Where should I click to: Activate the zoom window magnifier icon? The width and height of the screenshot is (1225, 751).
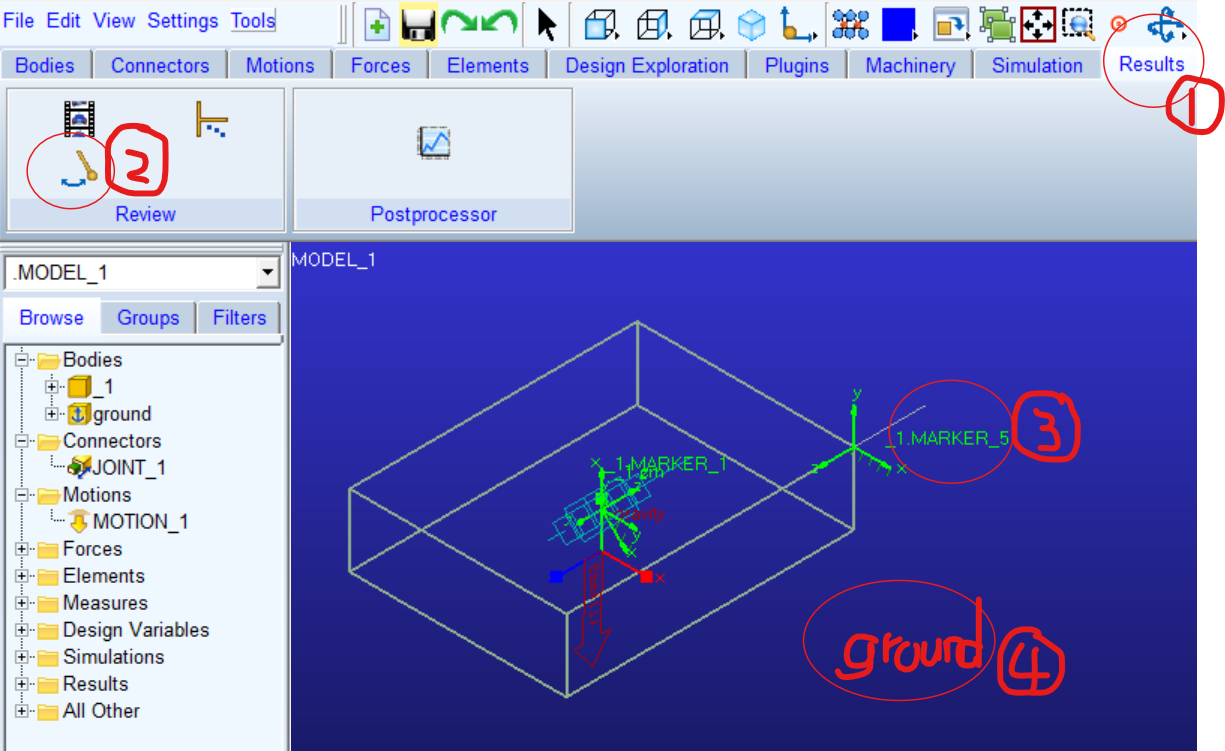pyautogui.click(x=1079, y=24)
